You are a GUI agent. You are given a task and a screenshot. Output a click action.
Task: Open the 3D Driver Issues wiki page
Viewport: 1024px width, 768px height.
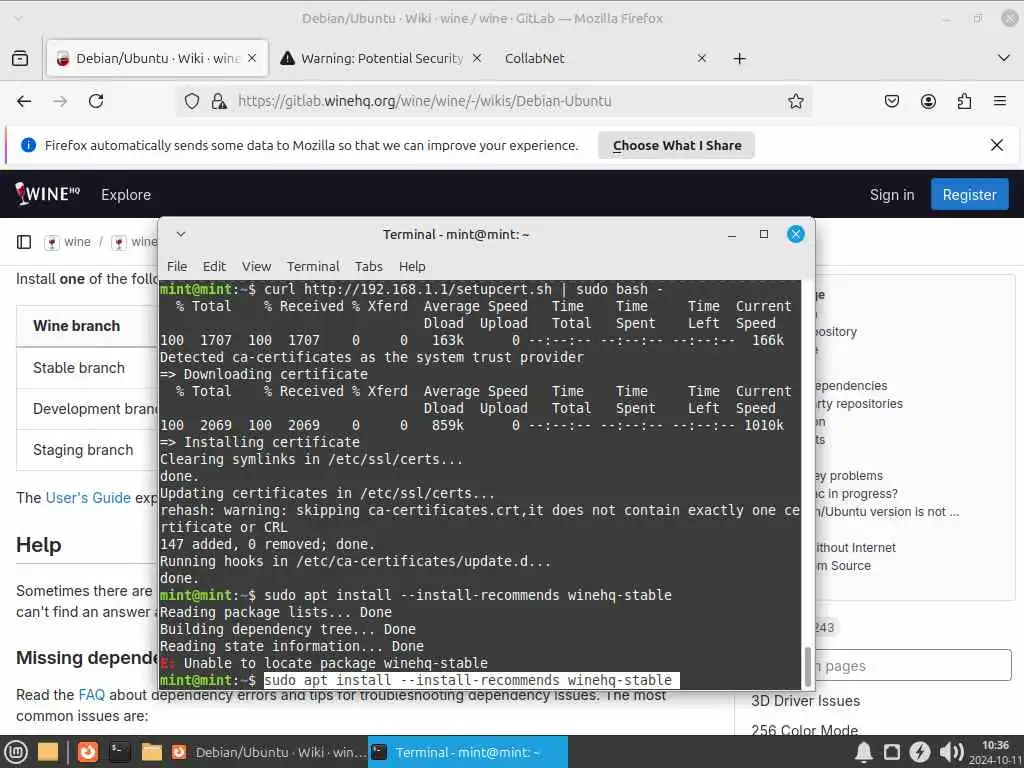(805, 701)
